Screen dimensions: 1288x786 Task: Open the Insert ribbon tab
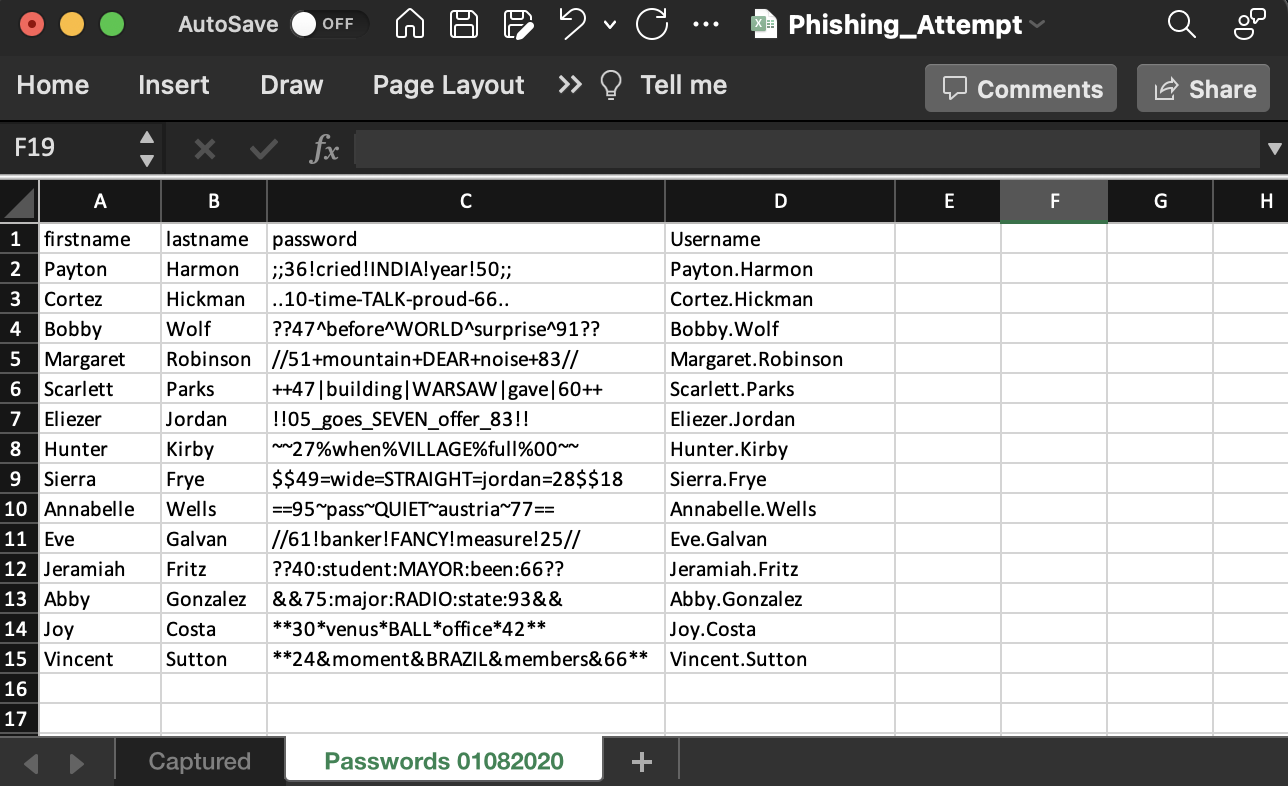[x=174, y=86]
